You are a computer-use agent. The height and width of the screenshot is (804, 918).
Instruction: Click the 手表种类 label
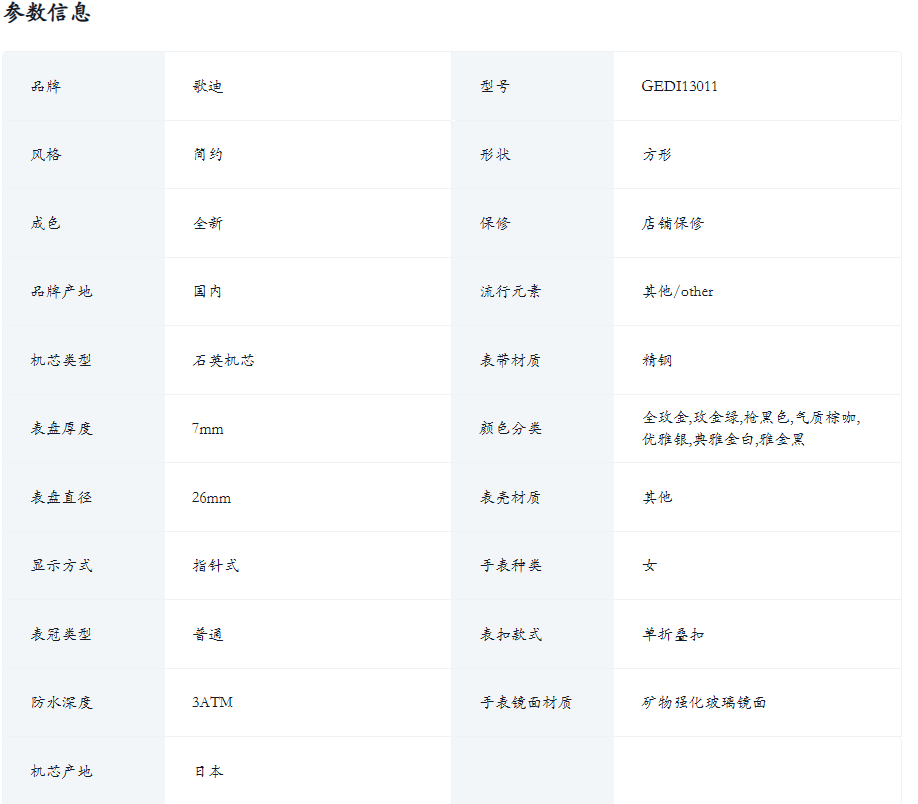[510, 566]
